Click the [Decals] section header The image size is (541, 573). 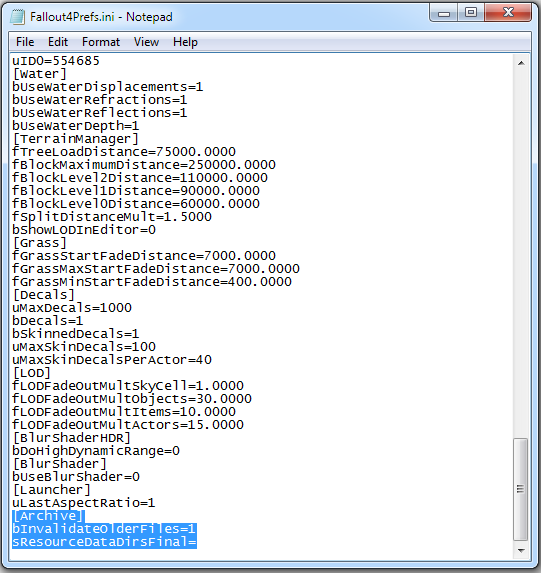pos(43,295)
